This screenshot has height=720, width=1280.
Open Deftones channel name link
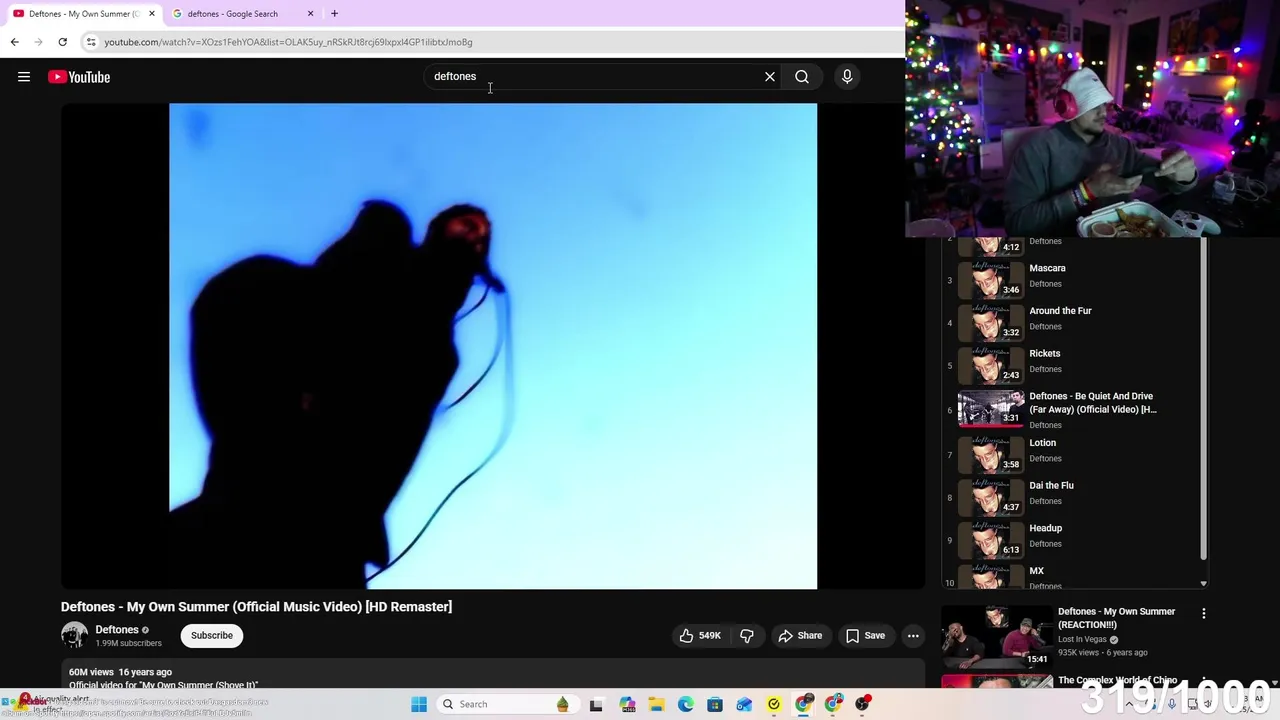117,630
